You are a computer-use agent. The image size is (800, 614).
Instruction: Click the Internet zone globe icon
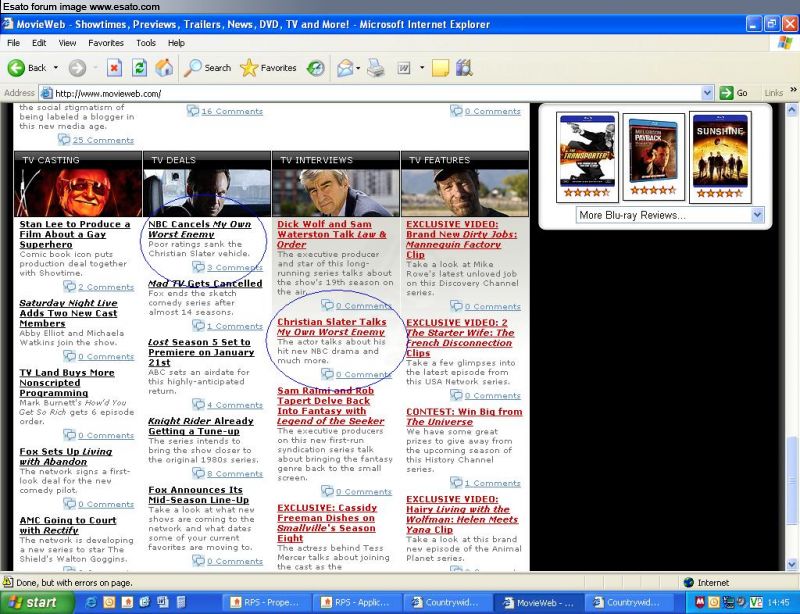point(688,582)
